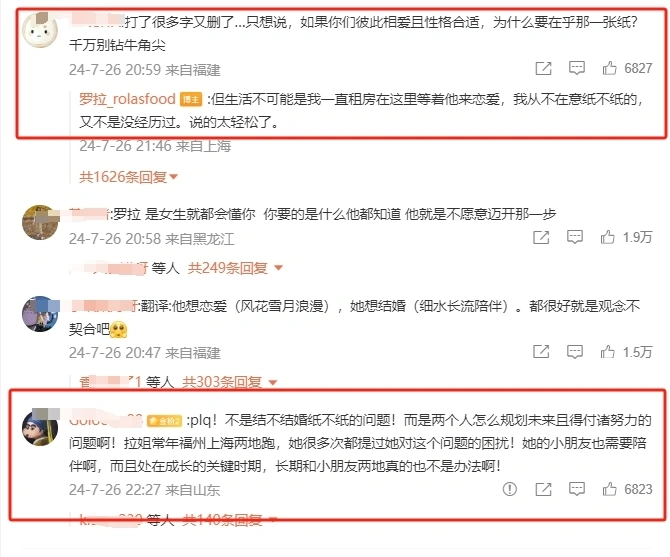Like the comment with 6827 likes
This screenshot has width=670, height=557.
pos(627,68)
